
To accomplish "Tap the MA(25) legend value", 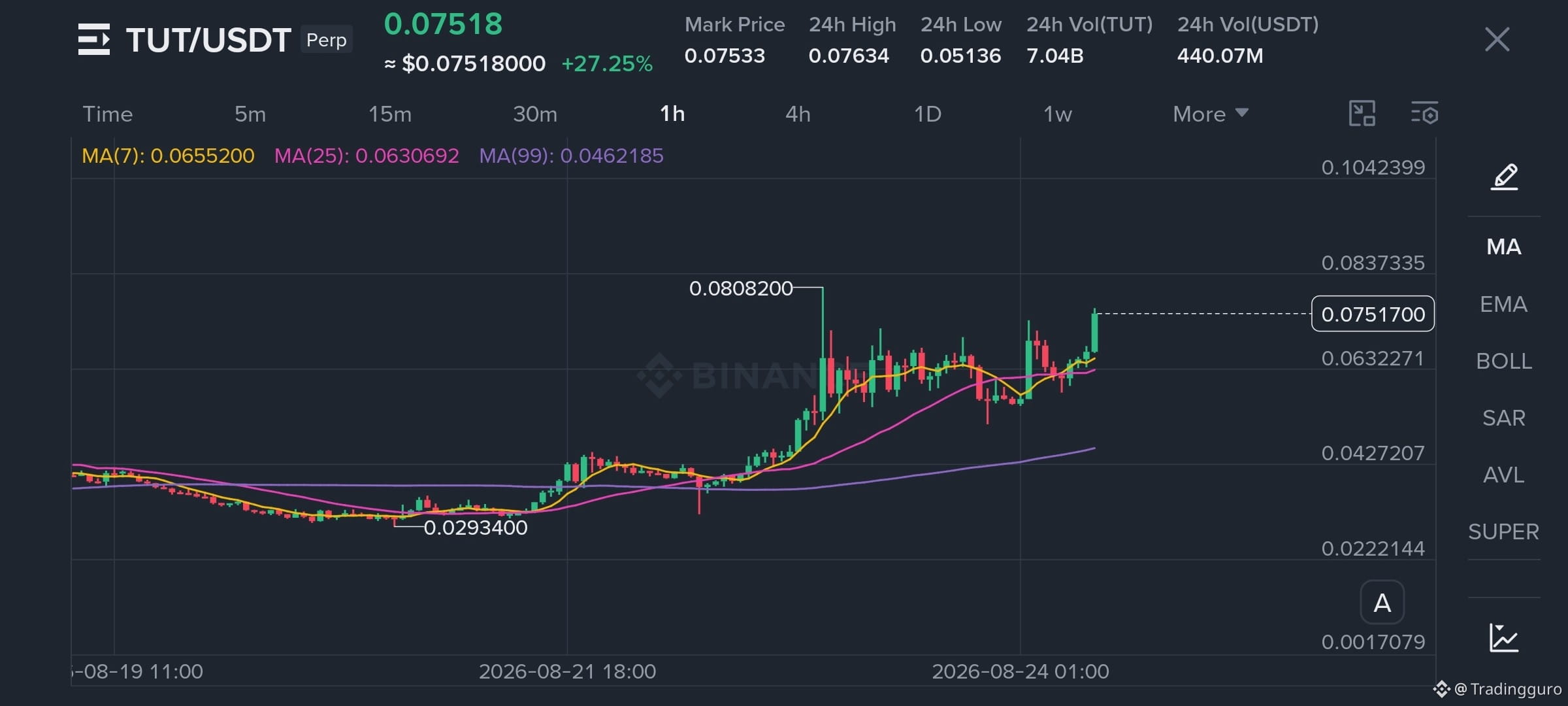I will coord(367,156).
